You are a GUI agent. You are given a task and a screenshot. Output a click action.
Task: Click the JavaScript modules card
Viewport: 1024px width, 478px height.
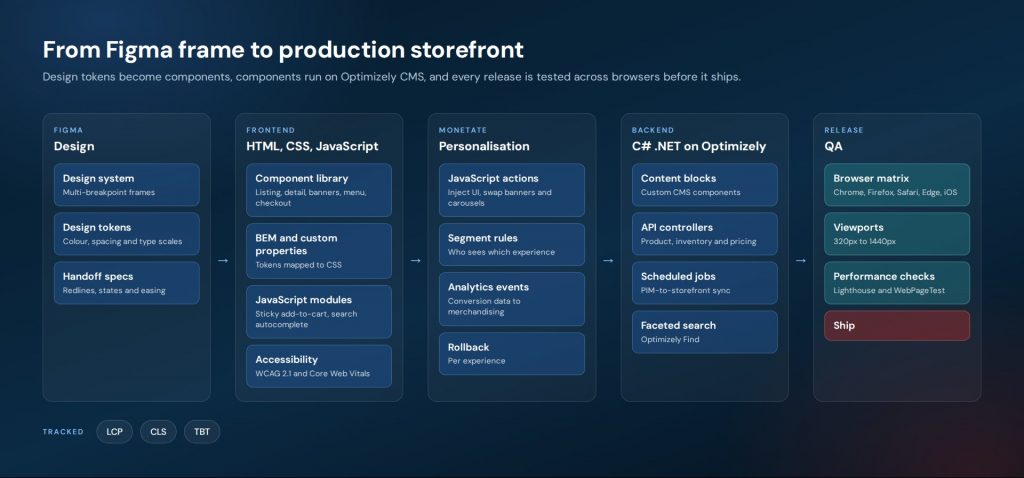(x=319, y=311)
